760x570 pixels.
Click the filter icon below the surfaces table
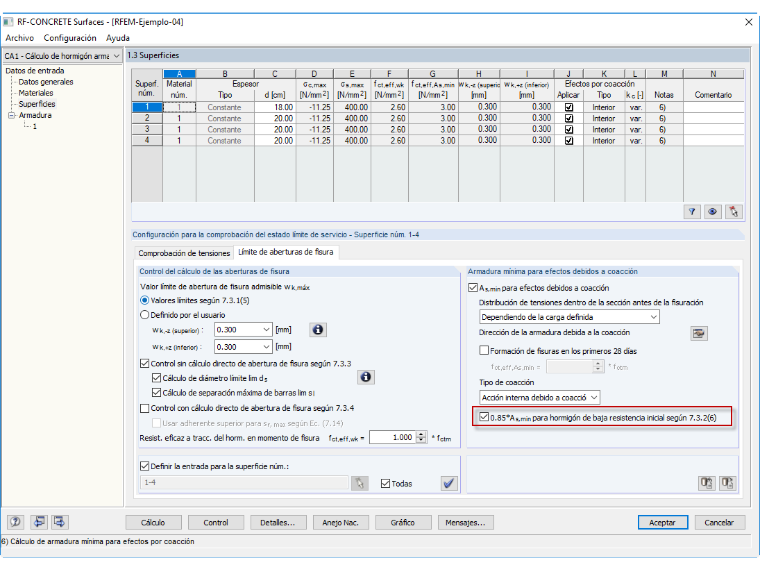pos(692,211)
